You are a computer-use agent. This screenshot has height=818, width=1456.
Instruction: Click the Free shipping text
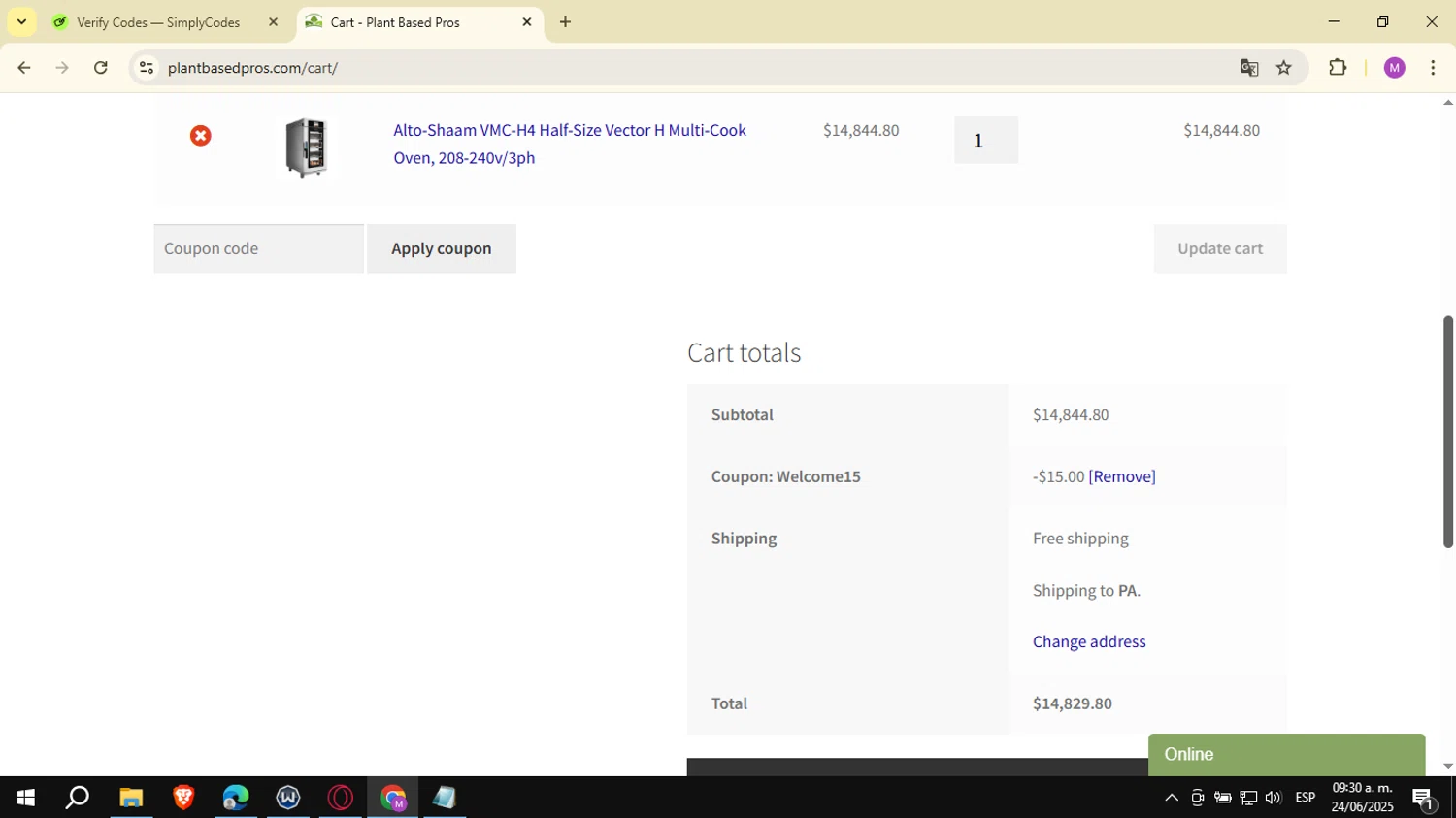[x=1080, y=539]
